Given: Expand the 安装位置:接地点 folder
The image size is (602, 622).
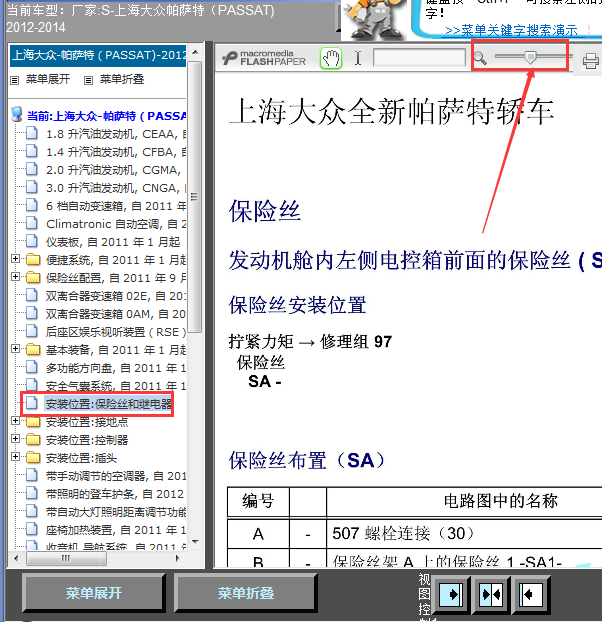Looking at the screenshot, I should [x=15, y=420].
